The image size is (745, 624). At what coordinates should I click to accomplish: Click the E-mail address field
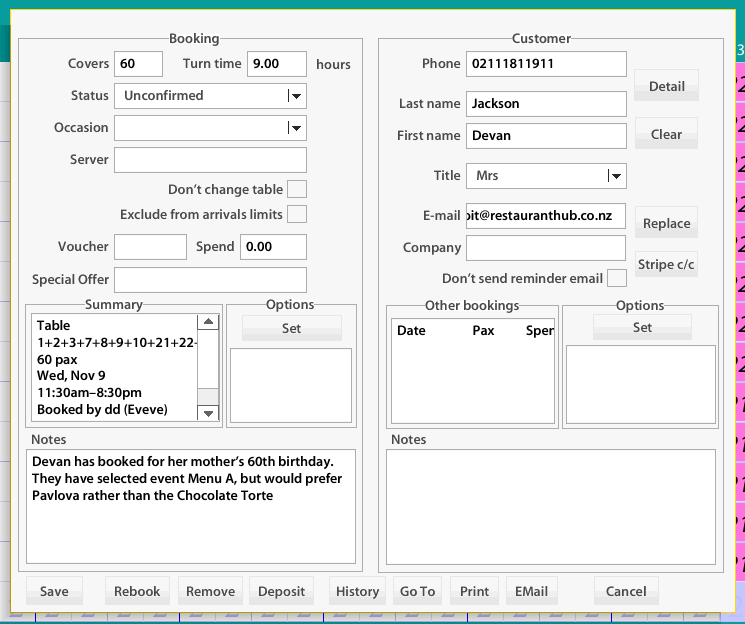[x=545, y=216]
